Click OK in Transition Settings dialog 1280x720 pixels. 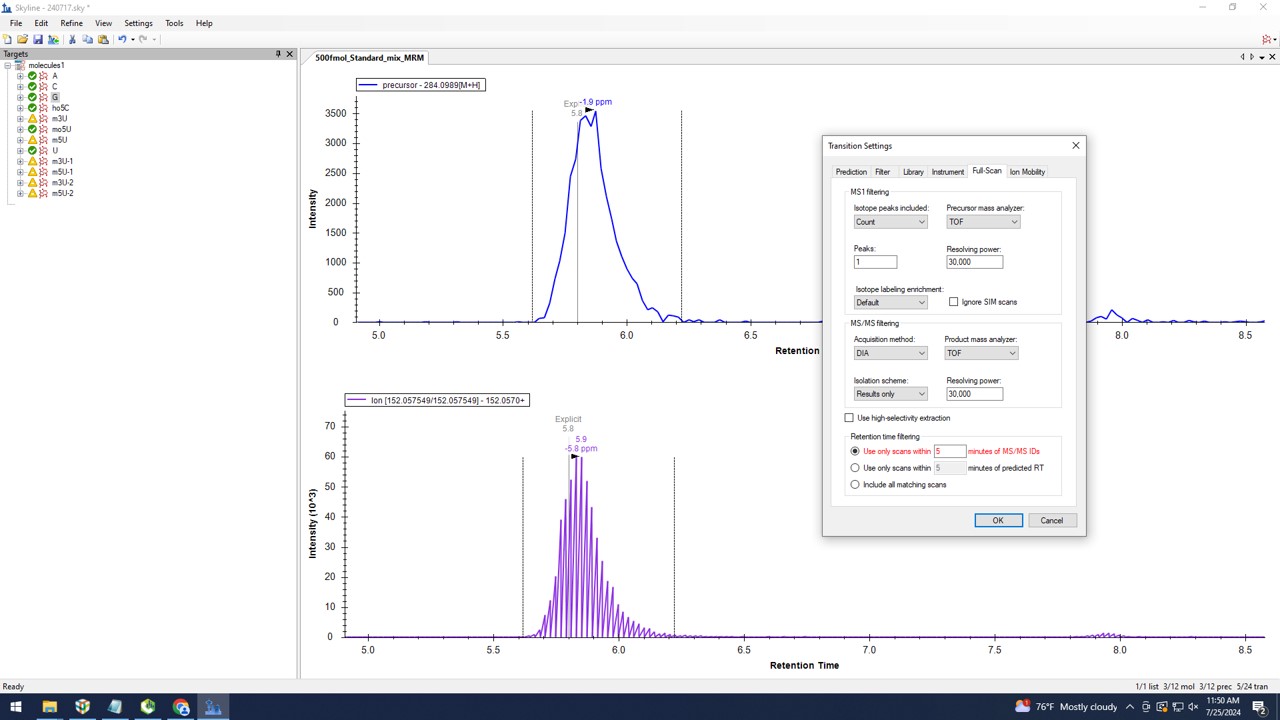(998, 520)
